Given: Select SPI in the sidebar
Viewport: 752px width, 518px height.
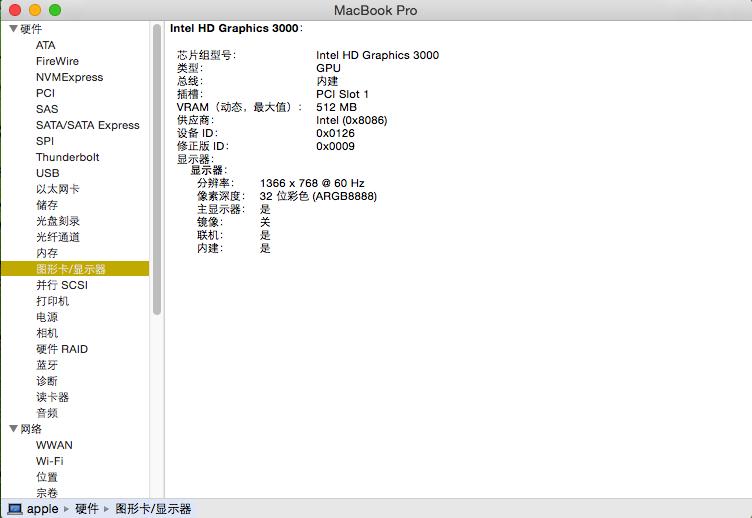Looking at the screenshot, I should click(45, 141).
